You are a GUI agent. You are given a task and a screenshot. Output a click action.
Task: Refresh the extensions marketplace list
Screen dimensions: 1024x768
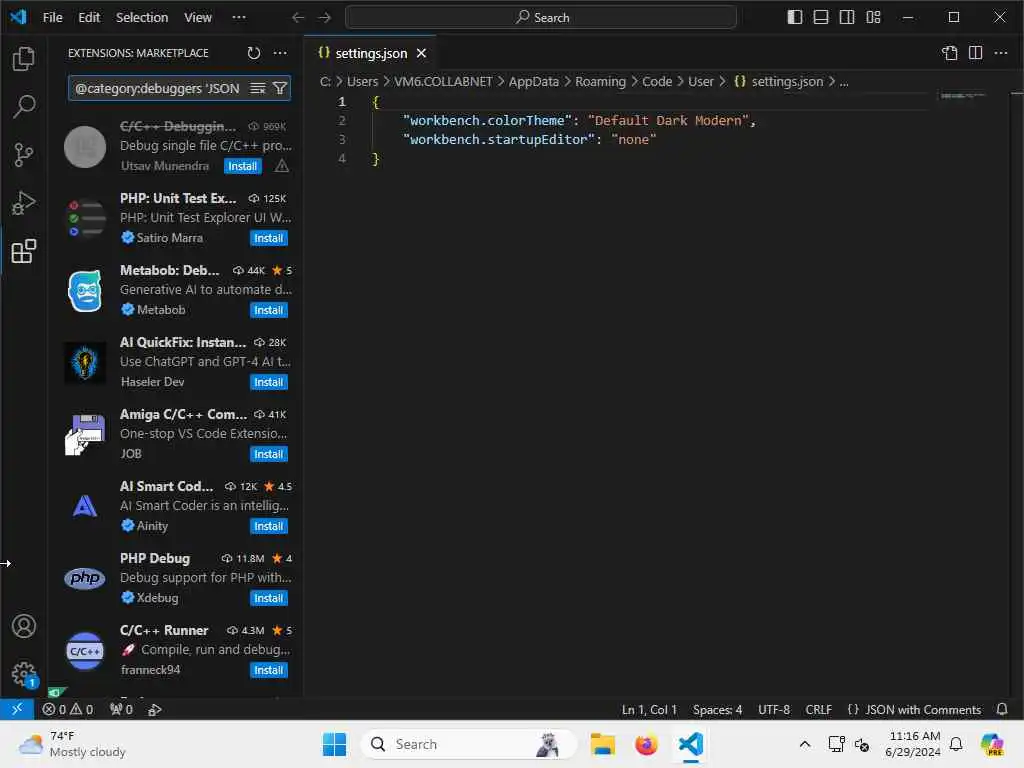[253, 53]
